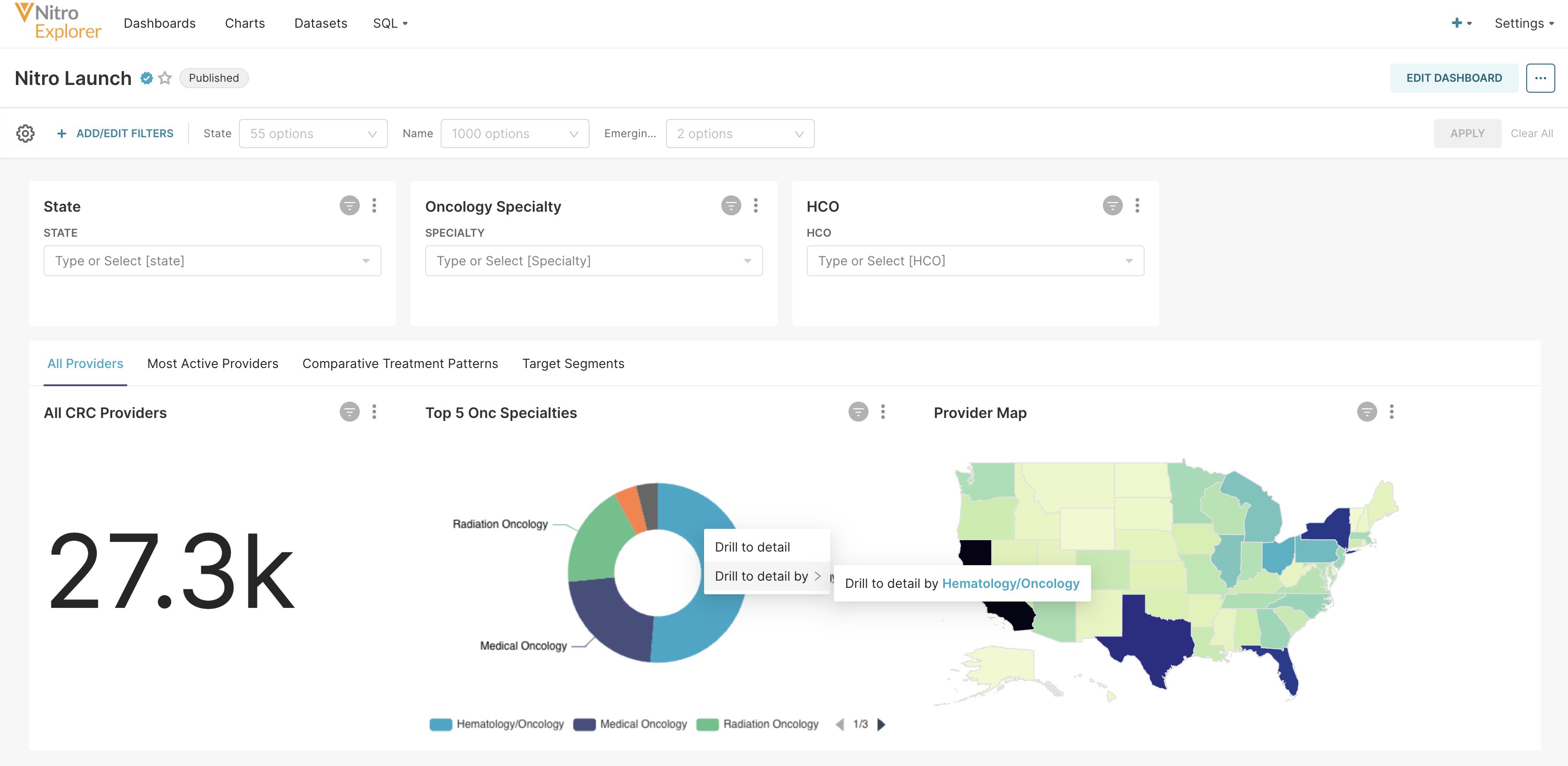The width and height of the screenshot is (1568, 766).
Task: Click the HCO card filter indicator icon
Action: pos(1112,206)
